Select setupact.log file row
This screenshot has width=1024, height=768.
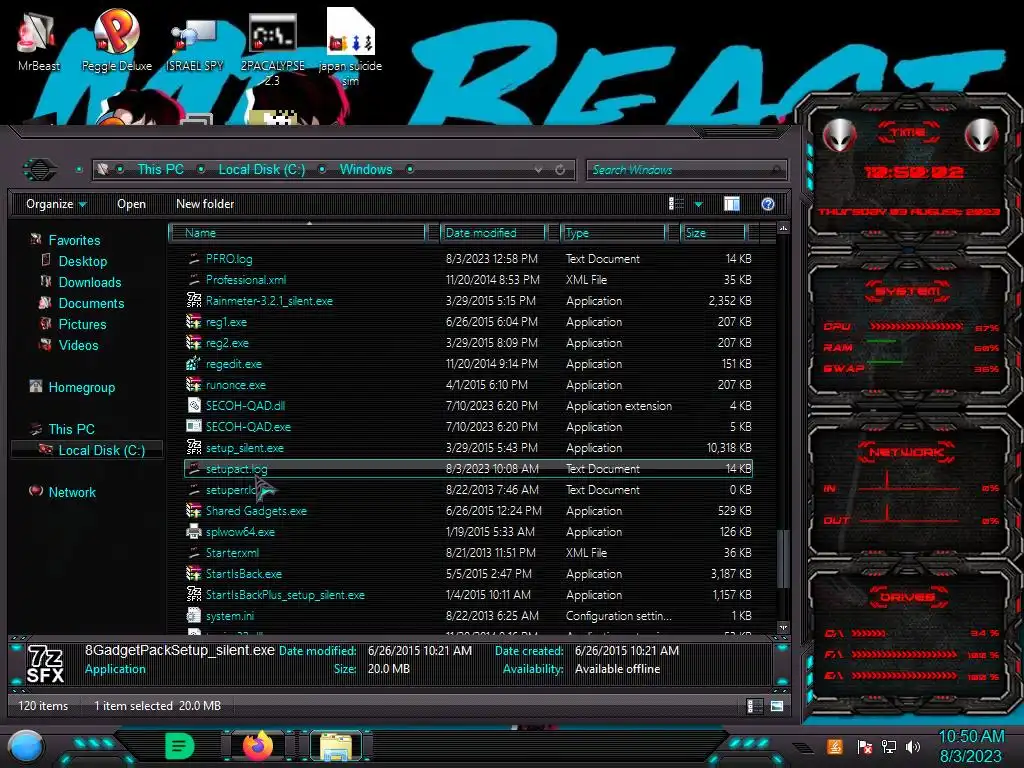pos(468,468)
